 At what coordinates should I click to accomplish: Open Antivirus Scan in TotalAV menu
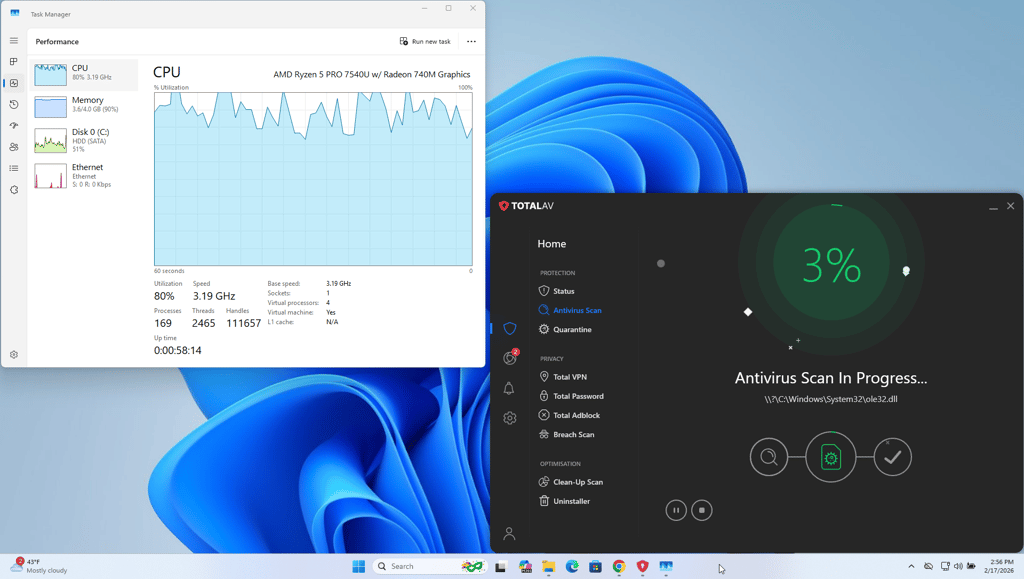pos(570,310)
